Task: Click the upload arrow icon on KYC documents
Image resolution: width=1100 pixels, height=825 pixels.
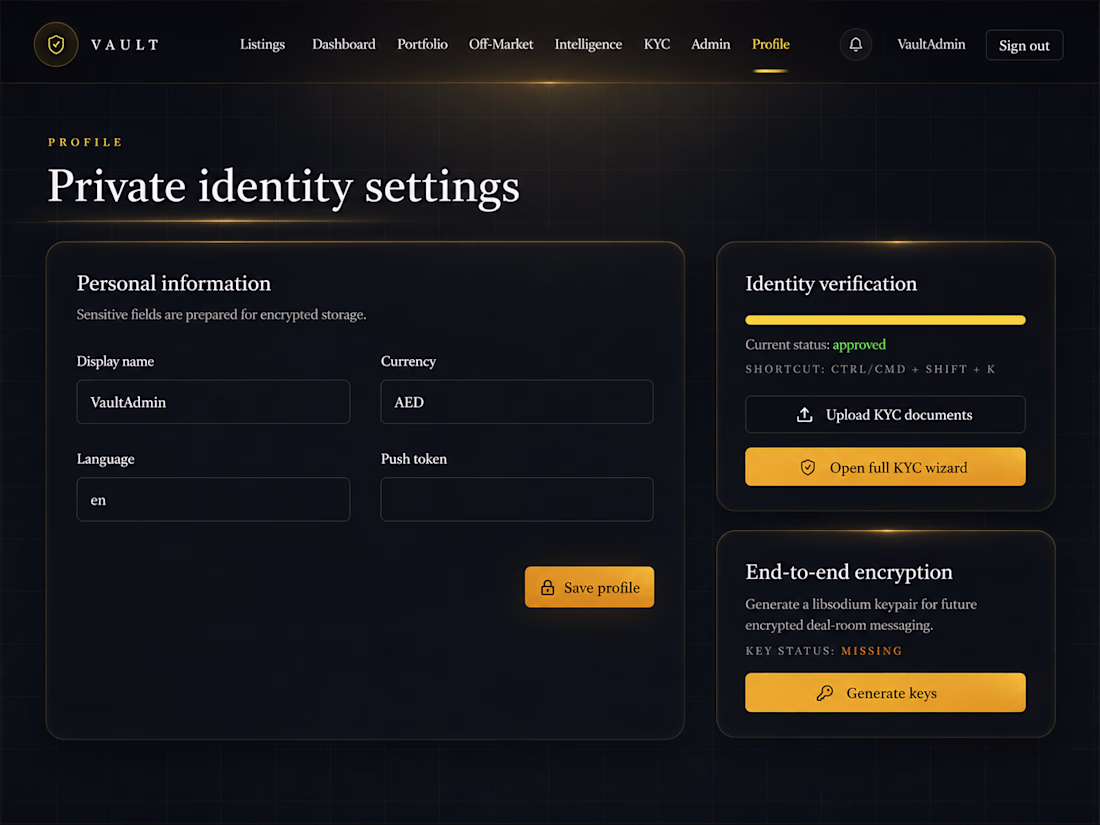Action: (x=805, y=415)
